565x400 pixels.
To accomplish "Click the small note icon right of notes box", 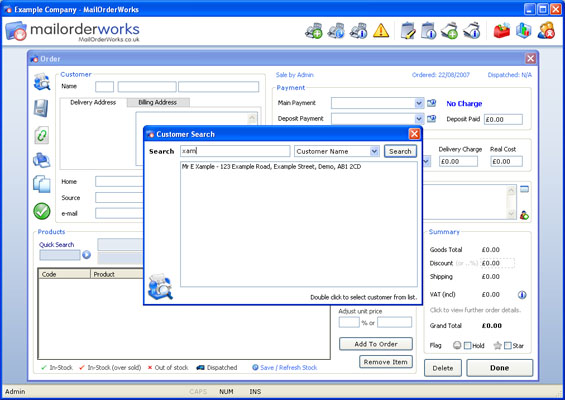I will click(524, 189).
